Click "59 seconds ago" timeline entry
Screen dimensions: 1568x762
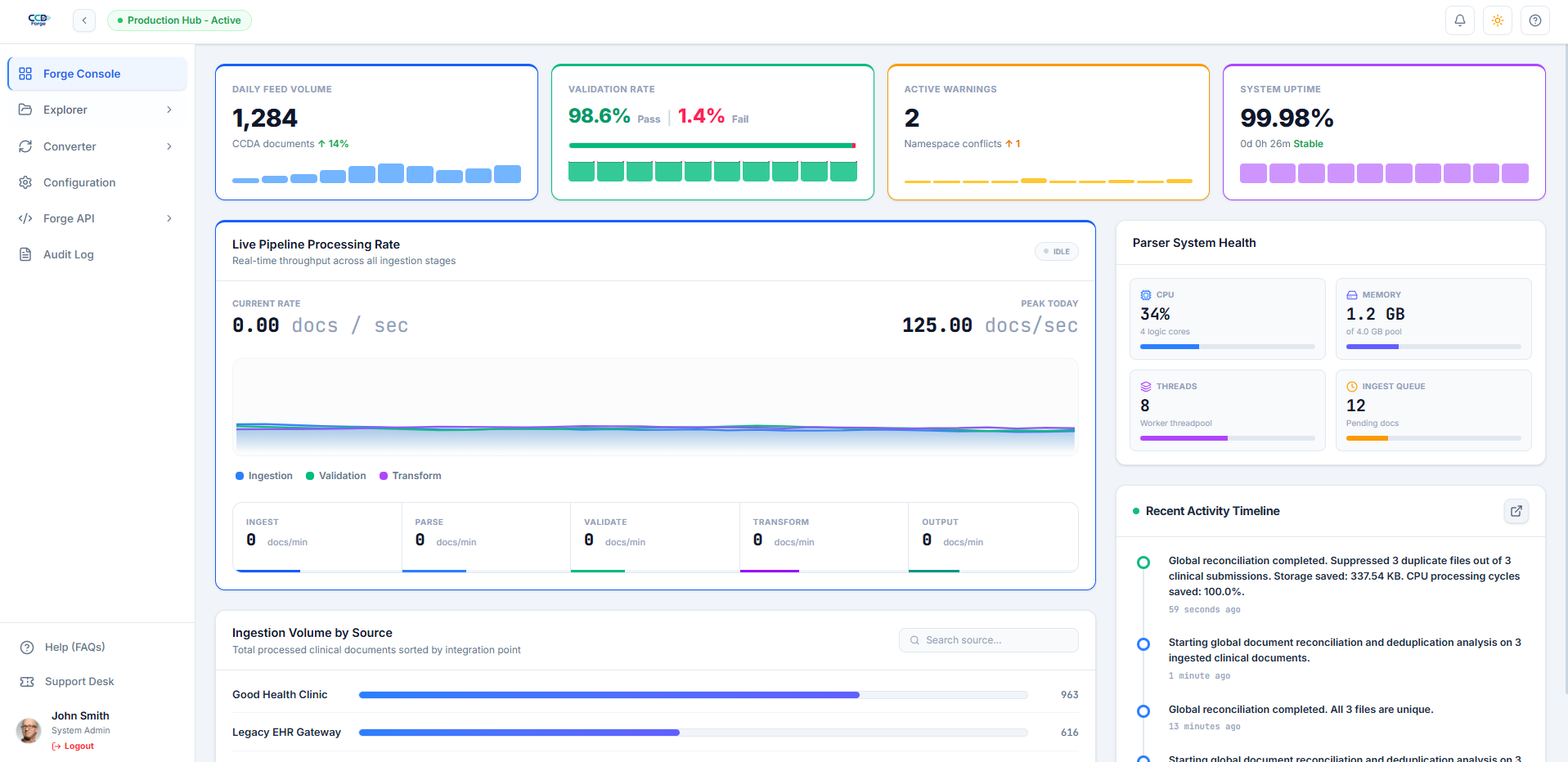click(1204, 610)
